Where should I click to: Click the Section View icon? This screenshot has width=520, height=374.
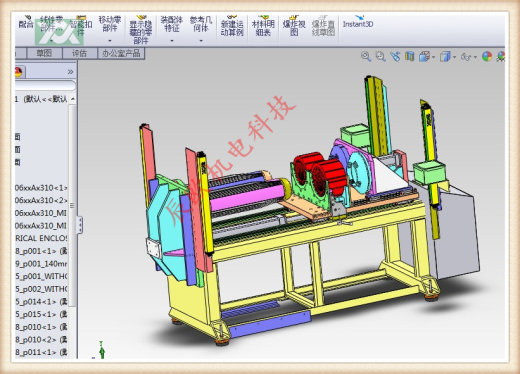tap(409, 56)
